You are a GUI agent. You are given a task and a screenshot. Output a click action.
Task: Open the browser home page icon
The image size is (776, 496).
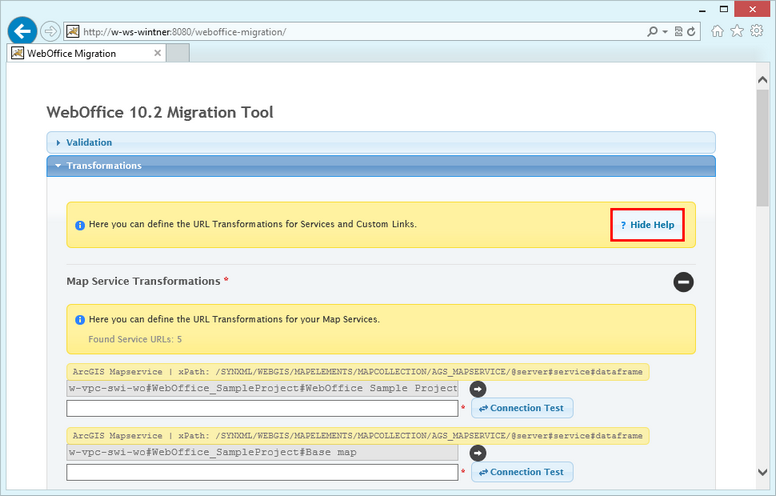click(x=717, y=31)
